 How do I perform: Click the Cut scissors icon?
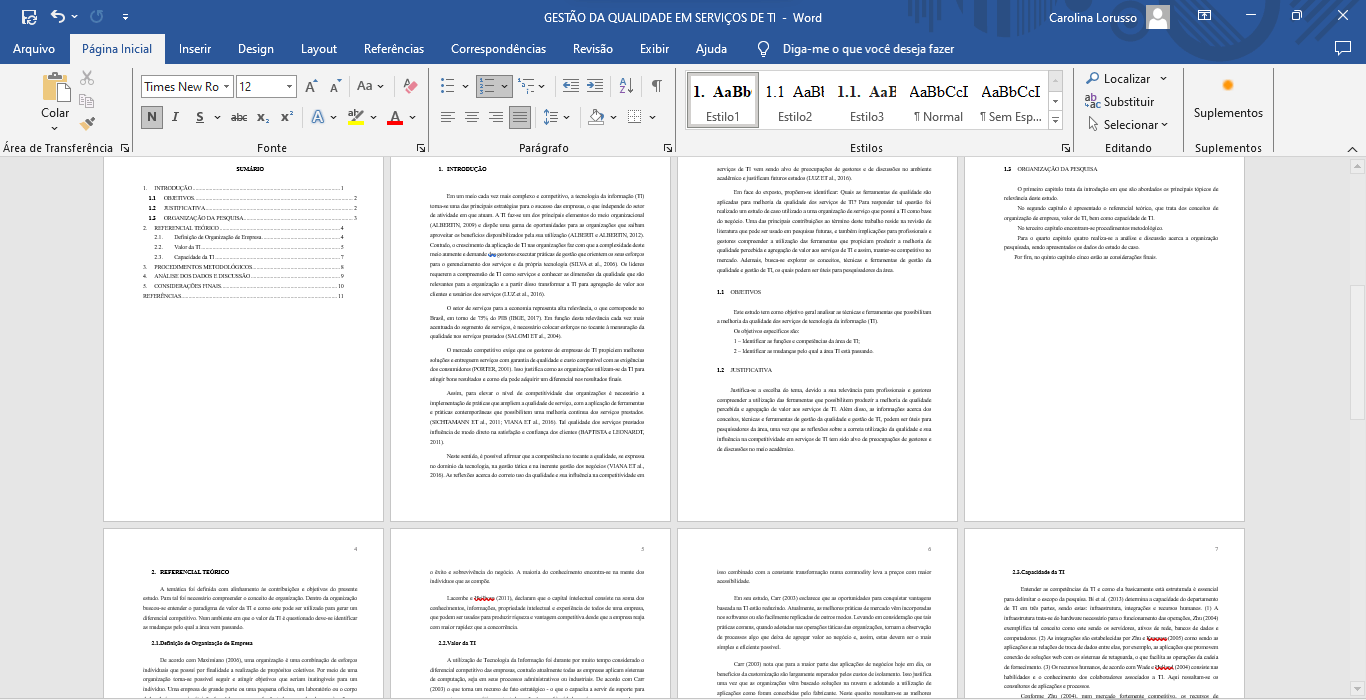pyautogui.click(x=87, y=78)
